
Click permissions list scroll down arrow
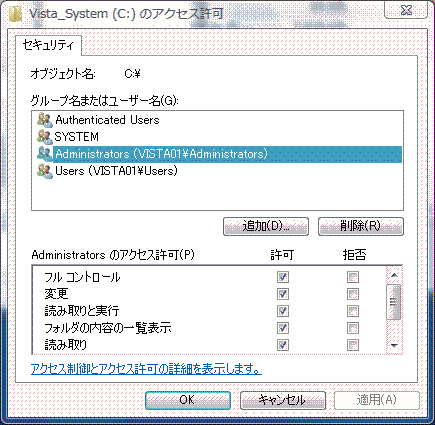point(394,345)
